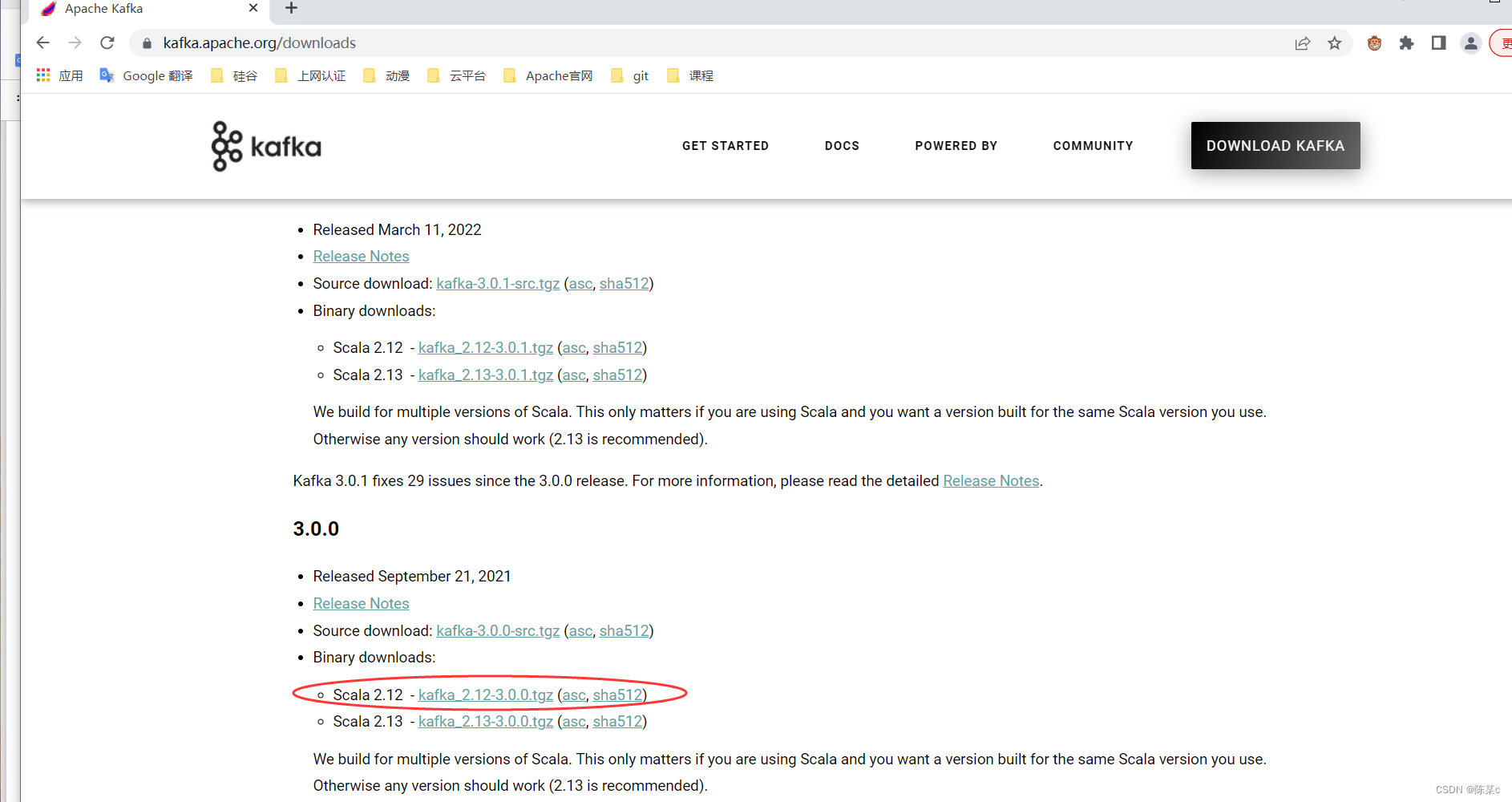
Task: Click the DOWNLOAD KAFKA button
Action: [1275, 145]
